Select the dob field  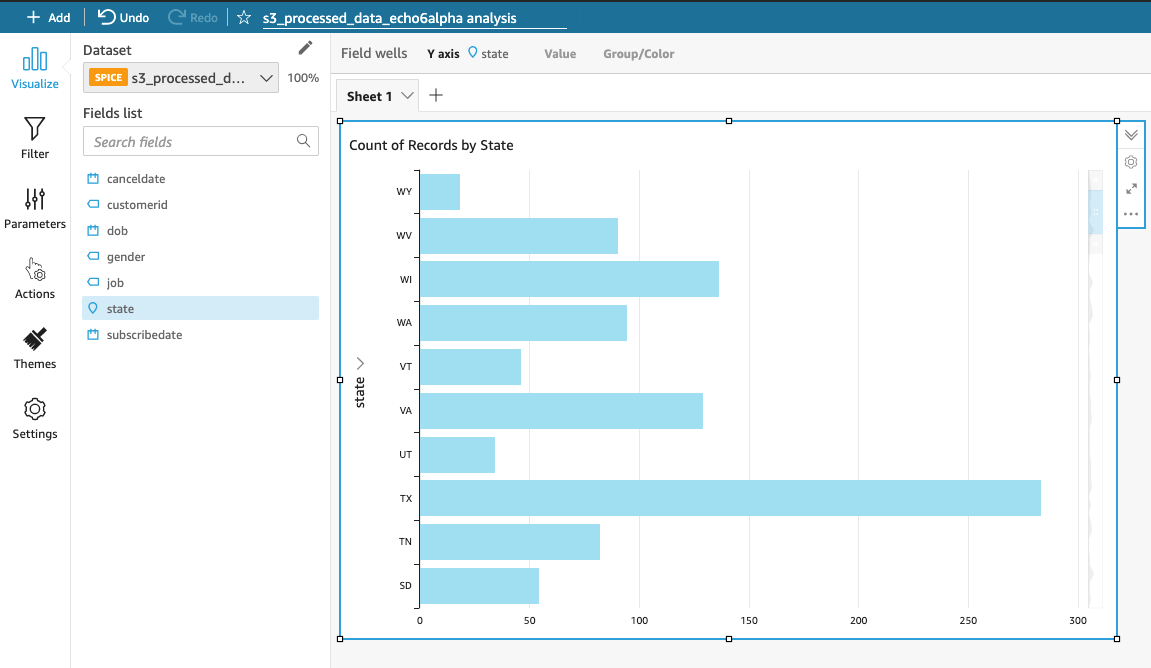200,230
